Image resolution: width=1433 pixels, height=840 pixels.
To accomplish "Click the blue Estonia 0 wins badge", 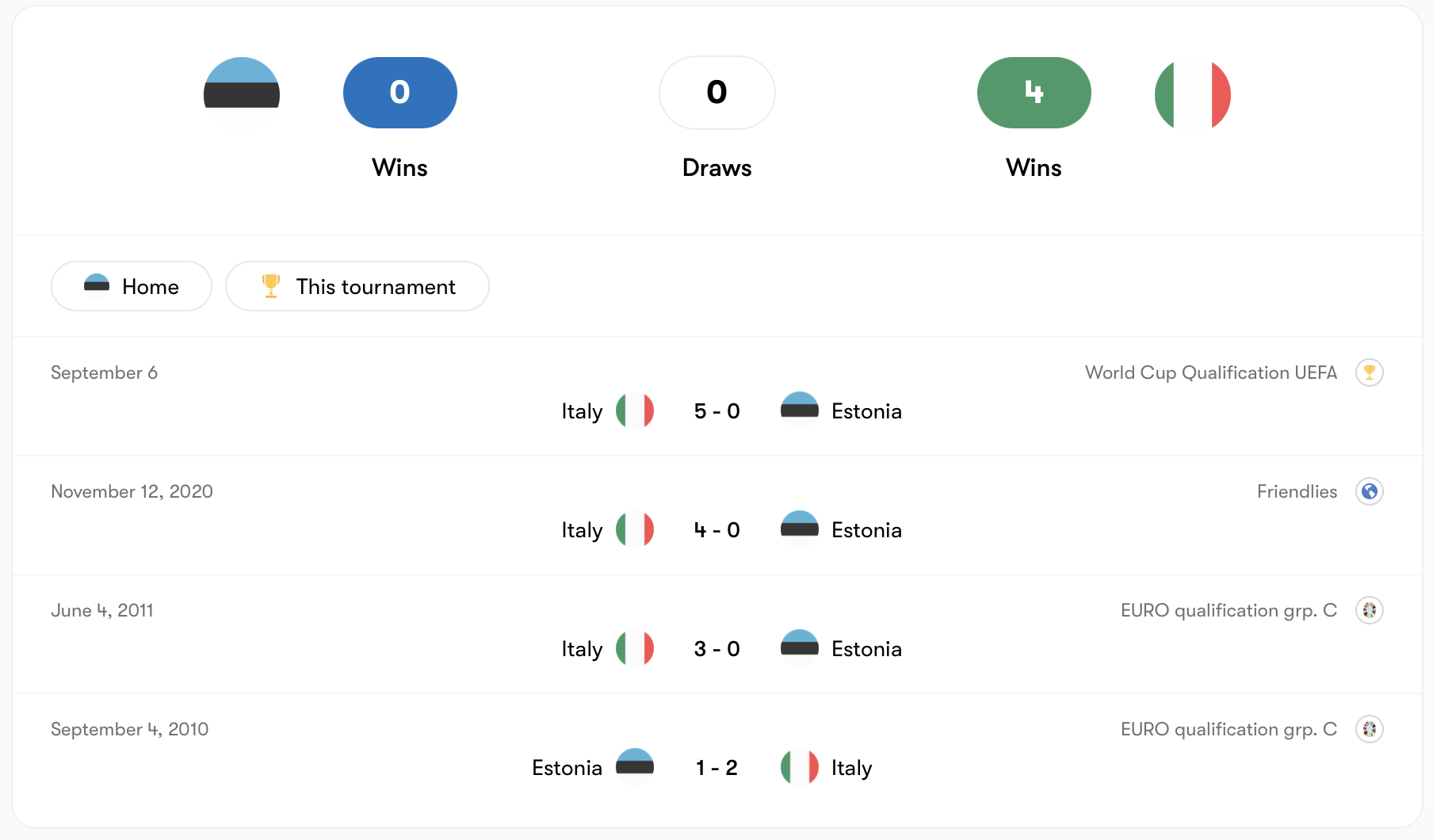I will [400, 93].
